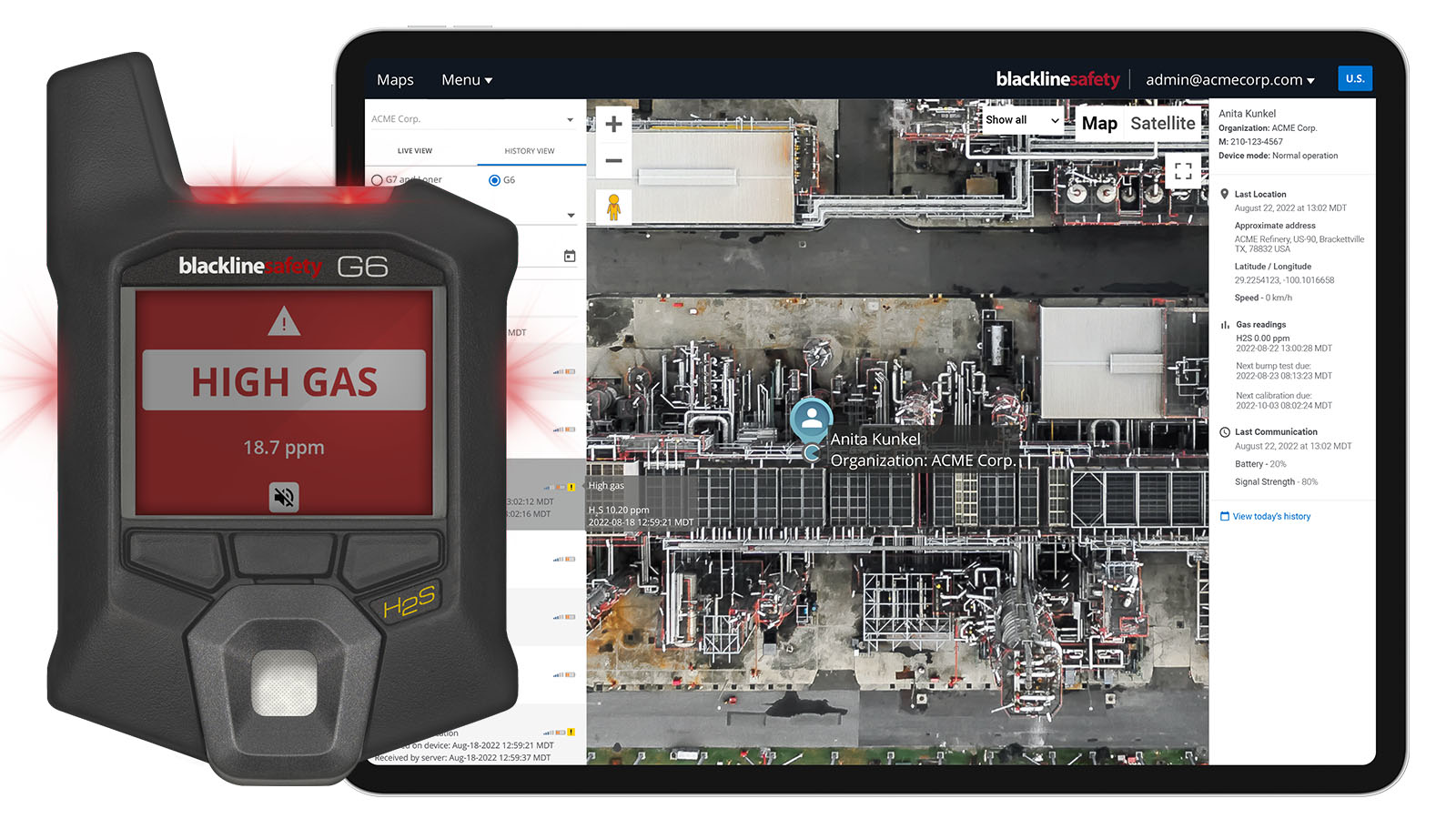Select the G7 and Loner radio button
This screenshot has height=819, width=1456.
(x=378, y=179)
